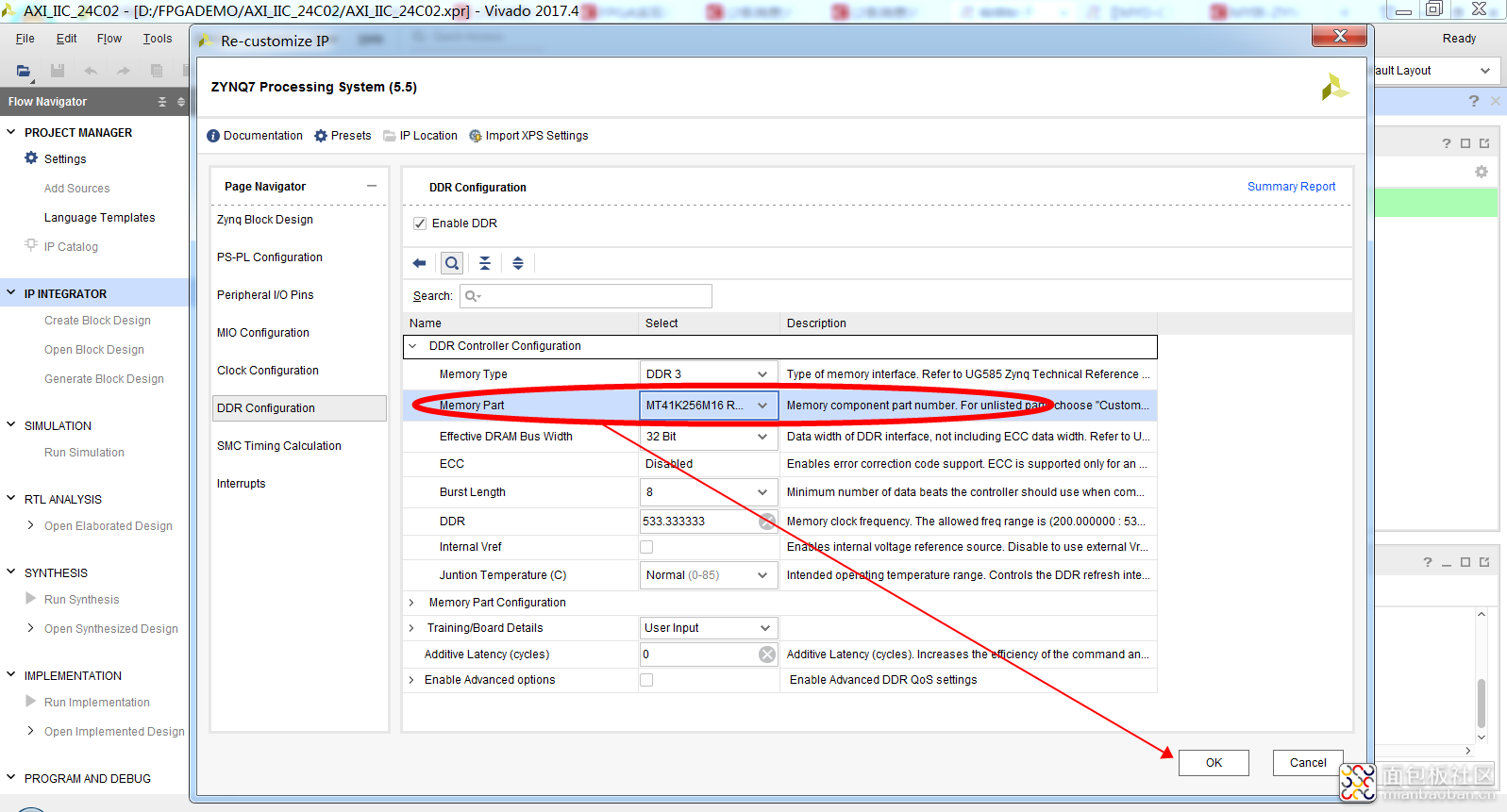The width and height of the screenshot is (1507, 812).
Task: Click the IP Catalog icon
Action: pos(31,245)
